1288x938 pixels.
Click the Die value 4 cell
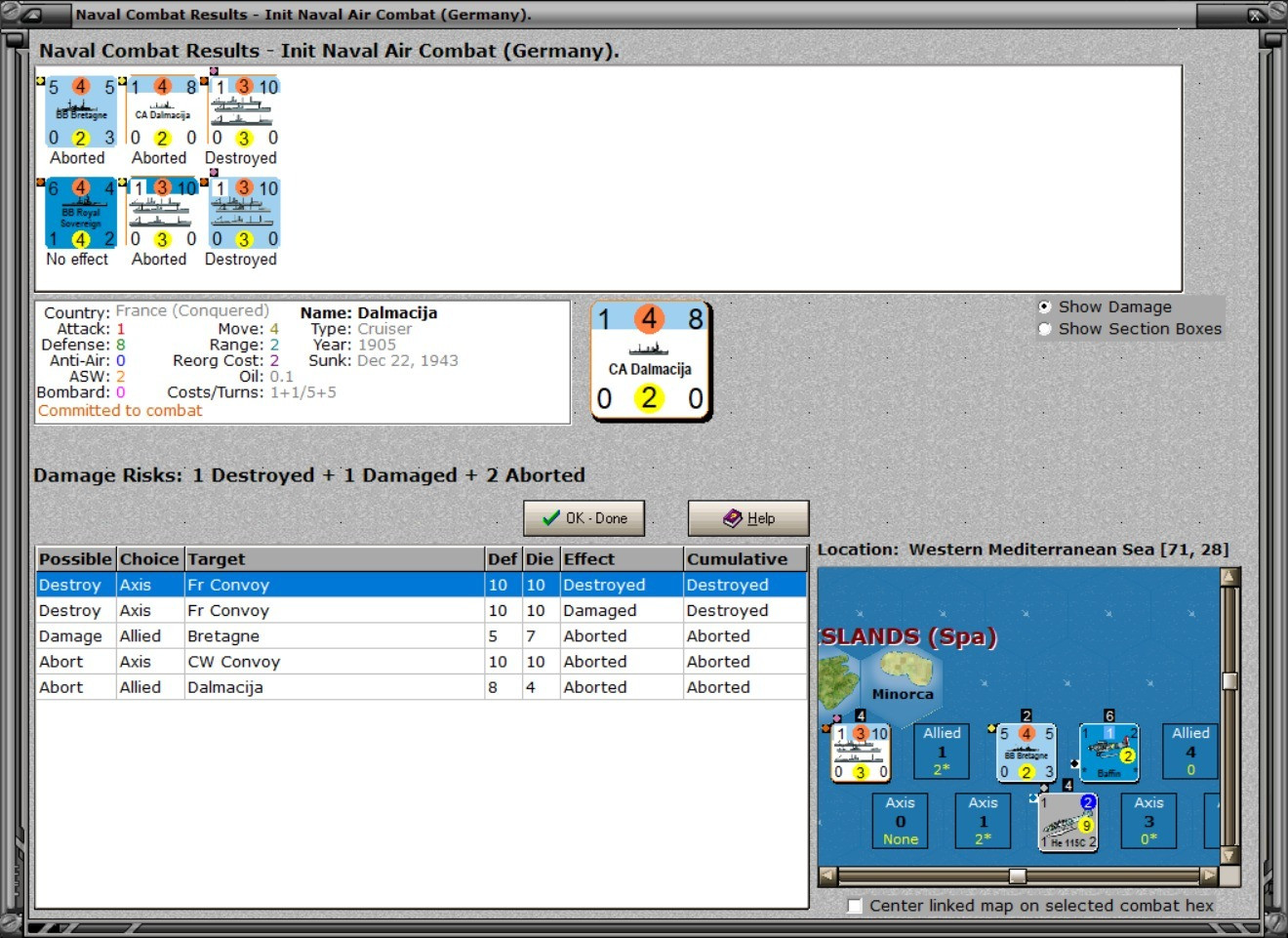tap(541, 687)
